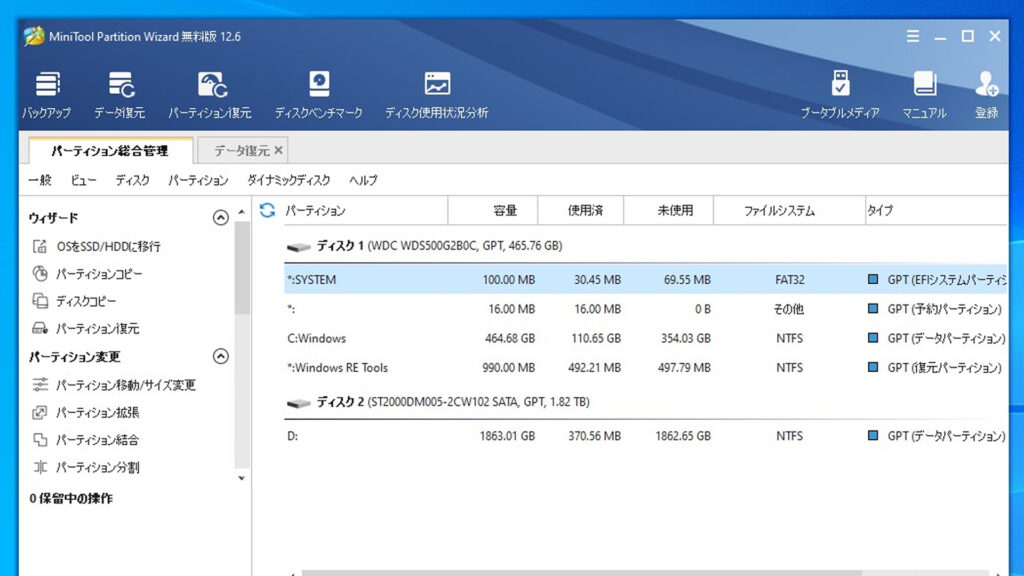
Task: Select パーティション拡張
Action: point(86,412)
